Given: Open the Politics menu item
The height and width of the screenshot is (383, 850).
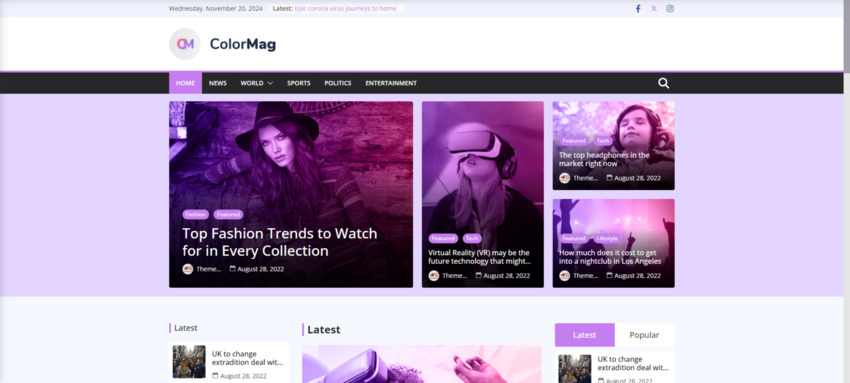Looking at the screenshot, I should tap(338, 83).
